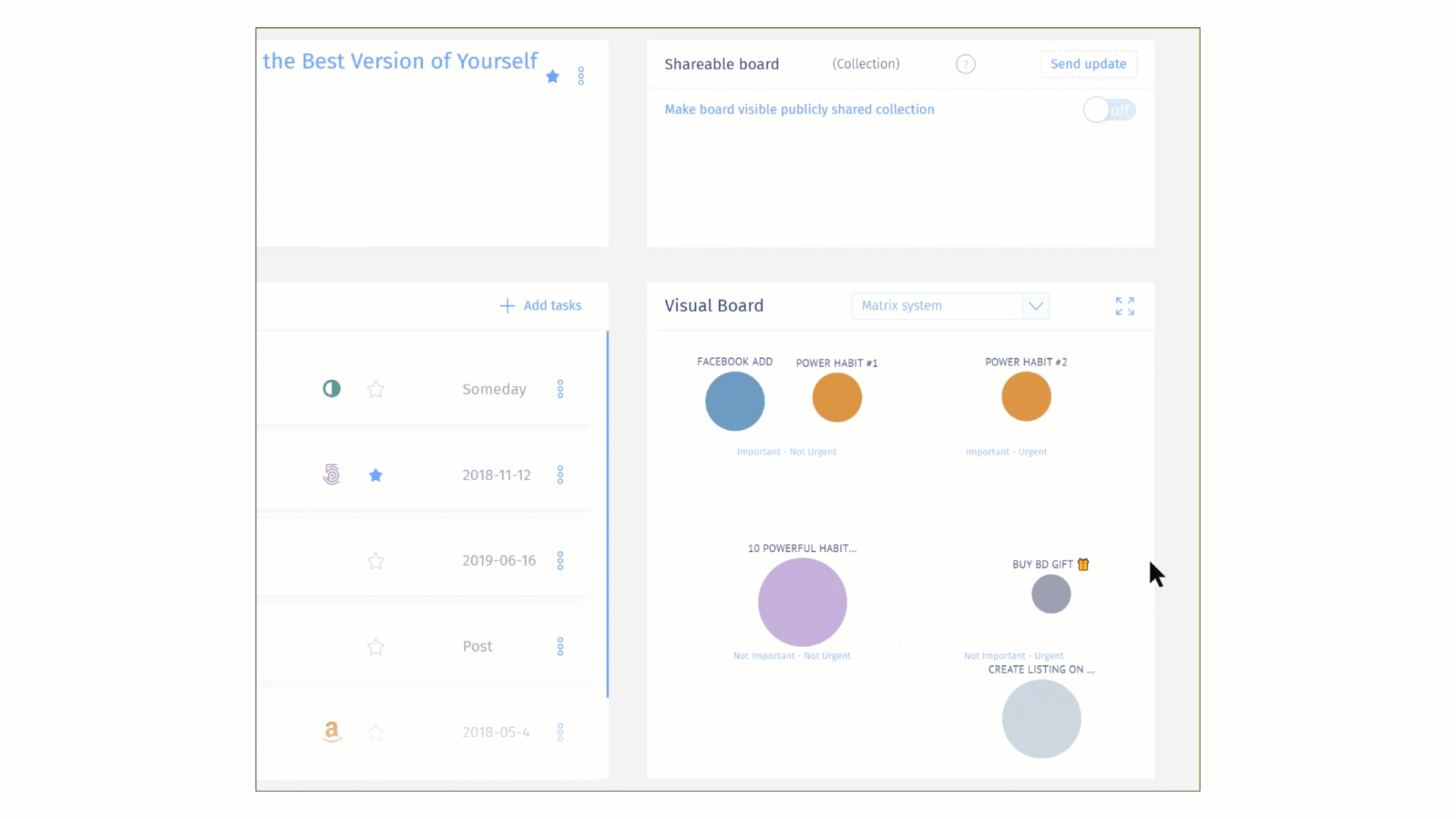The width and height of the screenshot is (1456, 819).
Task: Toggle the star favorite on 2019-06-16 task
Action: click(375, 560)
